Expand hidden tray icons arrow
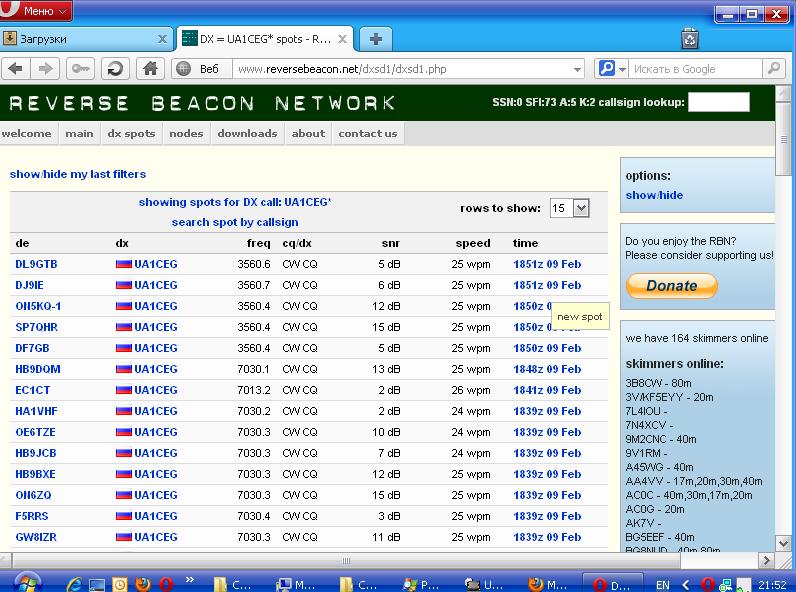This screenshot has height=592, width=796. [x=685, y=585]
